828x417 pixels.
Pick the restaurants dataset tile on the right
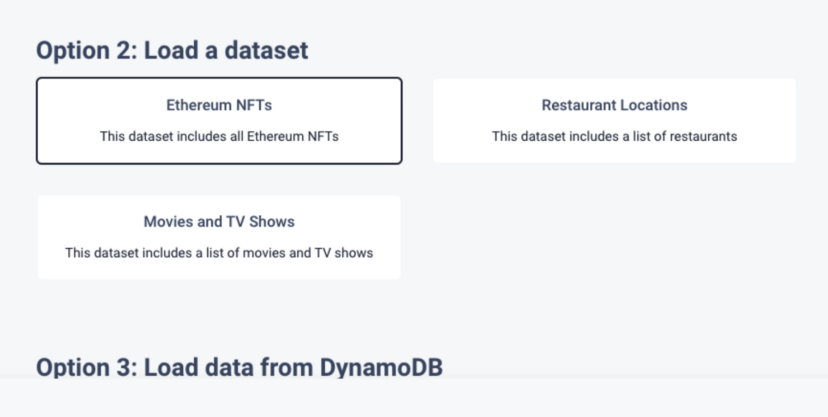(614, 121)
